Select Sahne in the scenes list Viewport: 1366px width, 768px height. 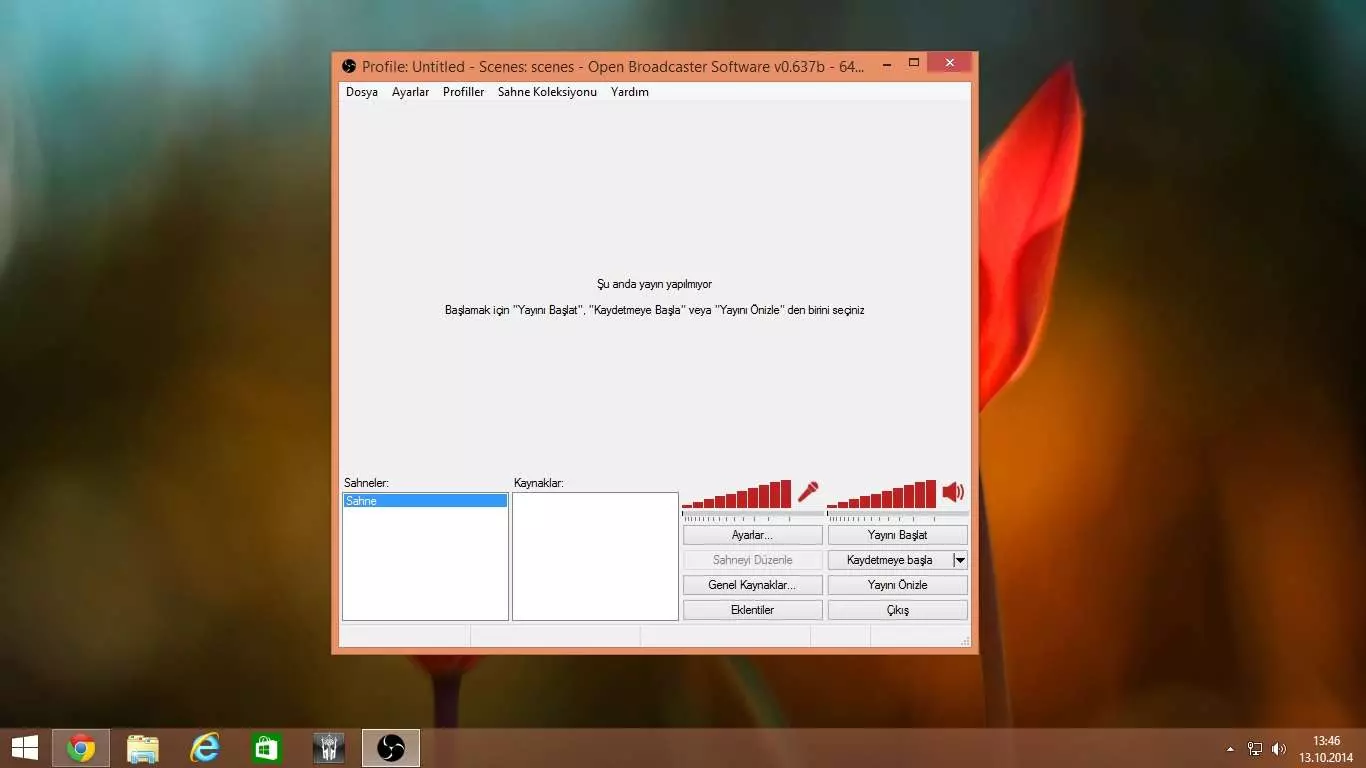[425, 501]
